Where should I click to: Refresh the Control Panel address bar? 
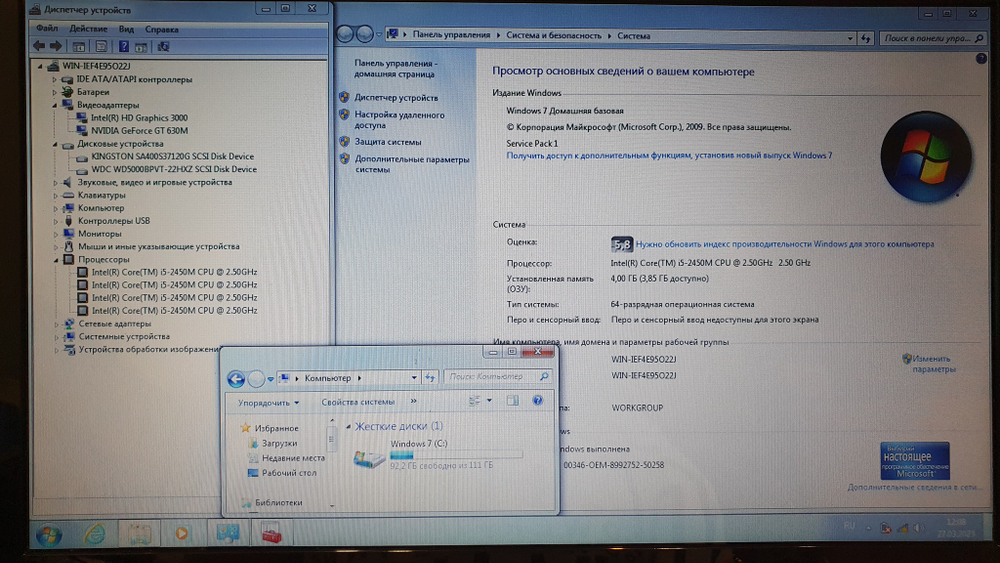tap(865, 38)
